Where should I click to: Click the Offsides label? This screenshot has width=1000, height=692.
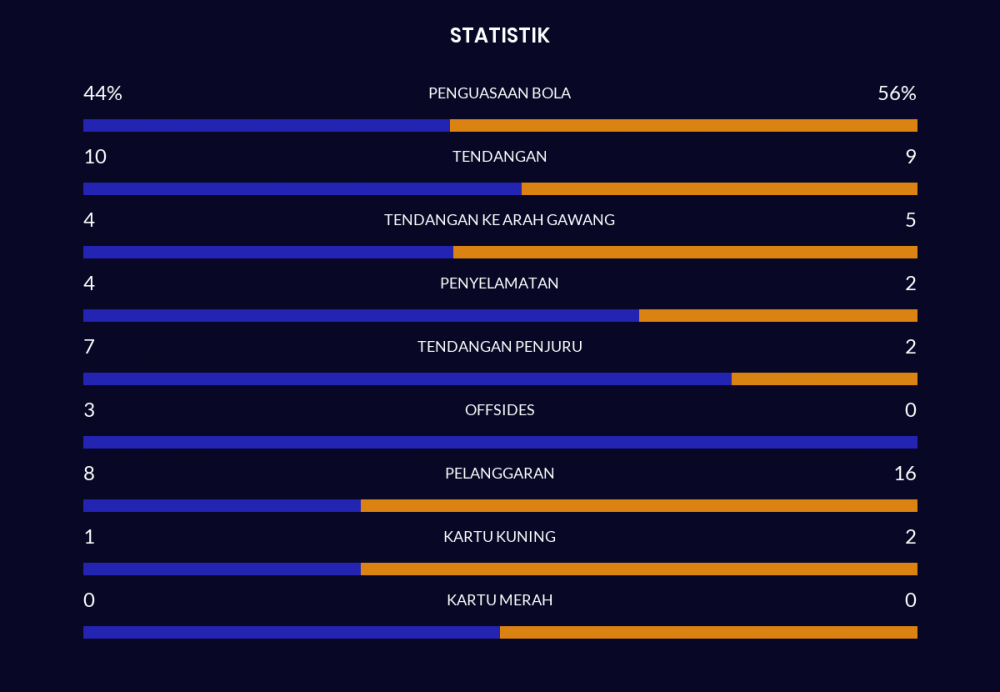(x=499, y=410)
